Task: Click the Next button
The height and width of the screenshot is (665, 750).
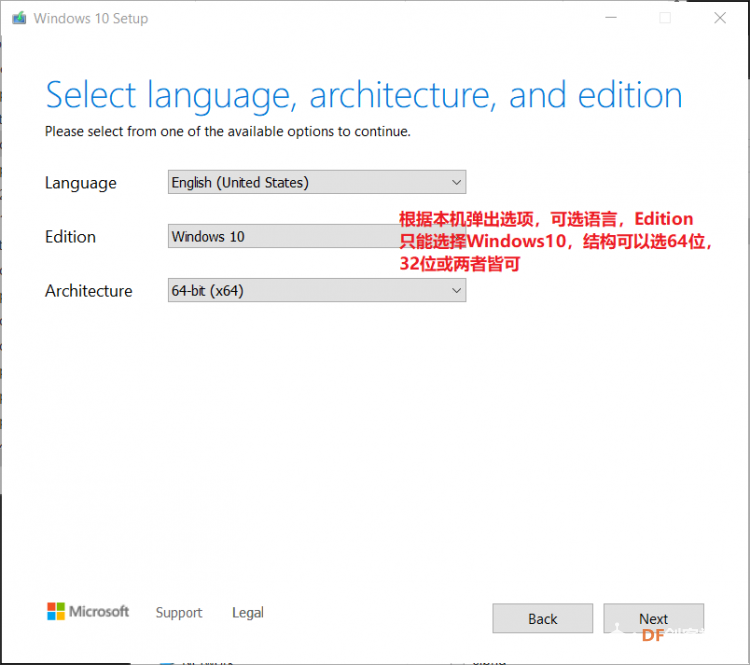Action: [x=653, y=619]
